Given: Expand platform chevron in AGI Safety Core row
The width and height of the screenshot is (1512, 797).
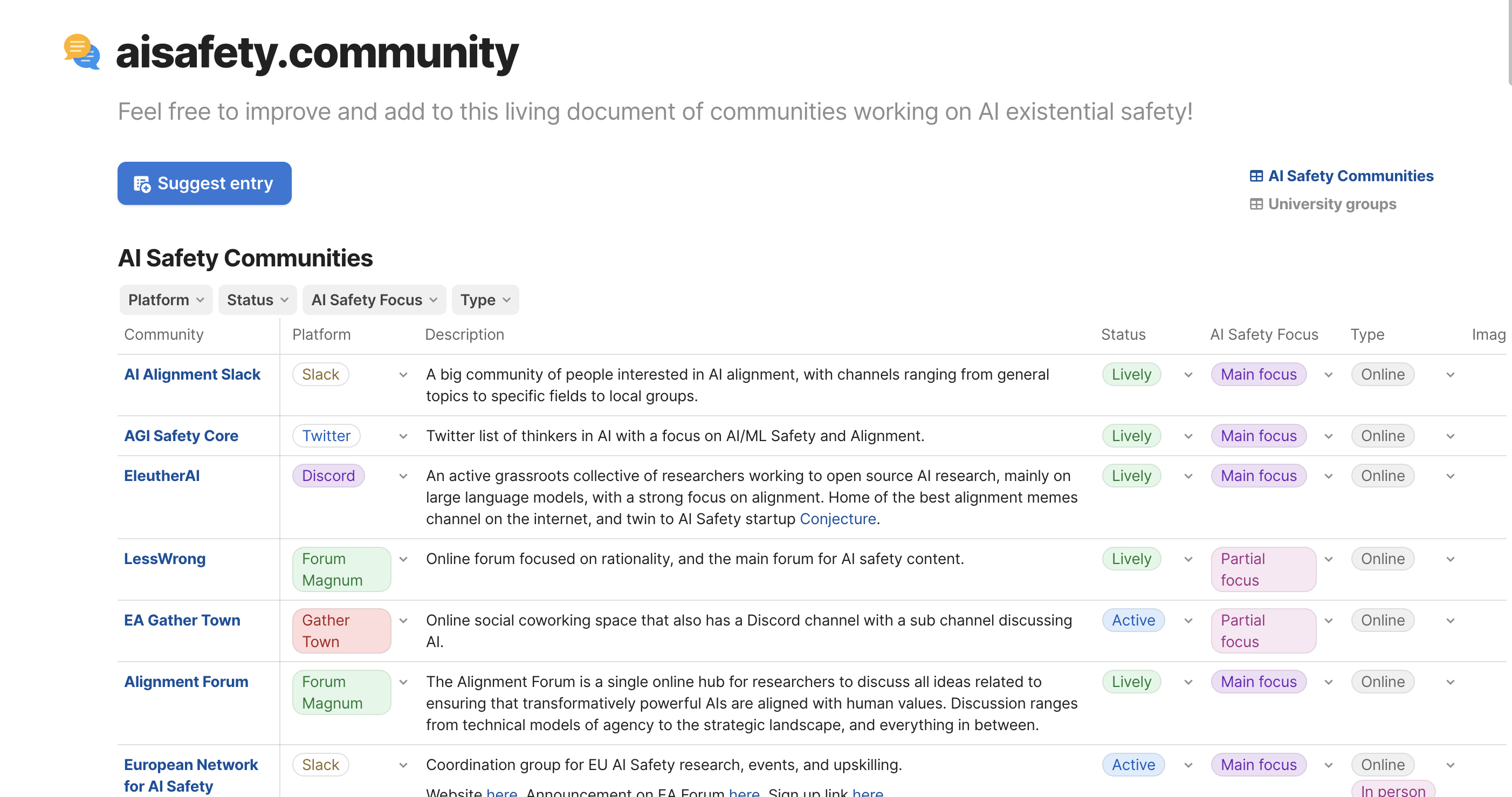Looking at the screenshot, I should (403, 436).
